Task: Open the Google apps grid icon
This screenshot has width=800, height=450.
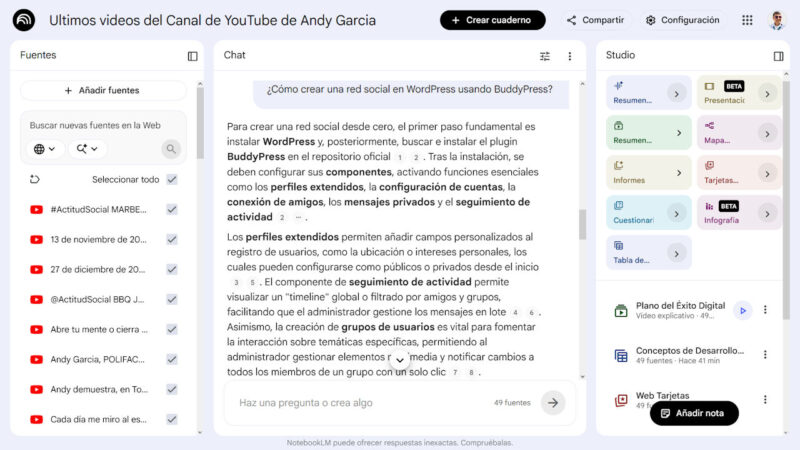Action: (747, 20)
